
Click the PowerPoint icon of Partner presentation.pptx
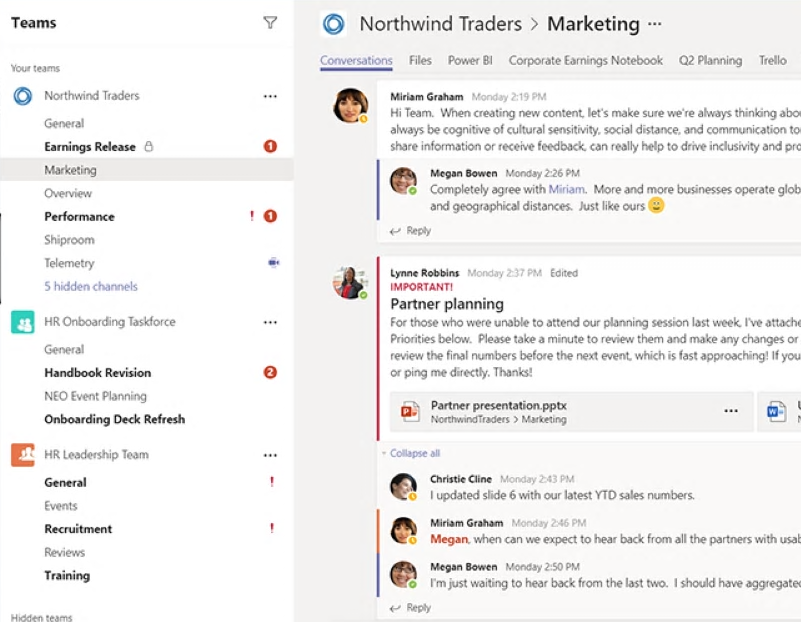(410, 411)
